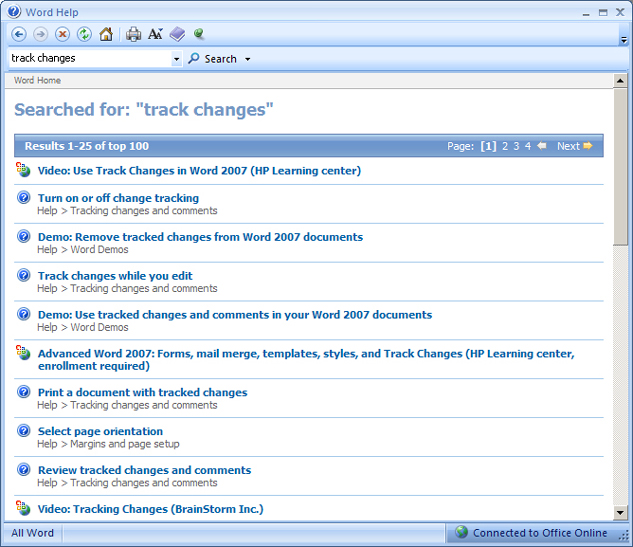Image resolution: width=633 pixels, height=547 pixels.
Task: Open the Search scope dropdown arrow
Action: [247, 59]
